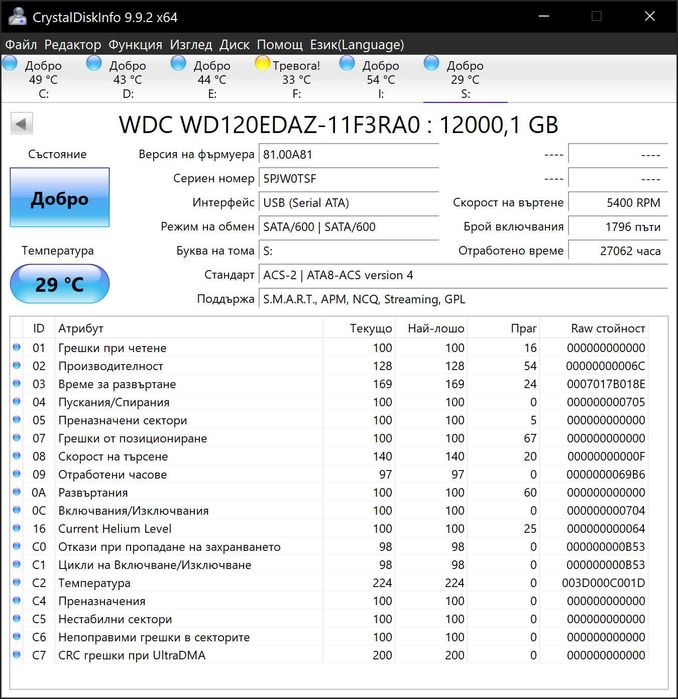Click the Най-лошо column header
Viewport: 678px width, 699px height.
pyautogui.click(x=431, y=329)
